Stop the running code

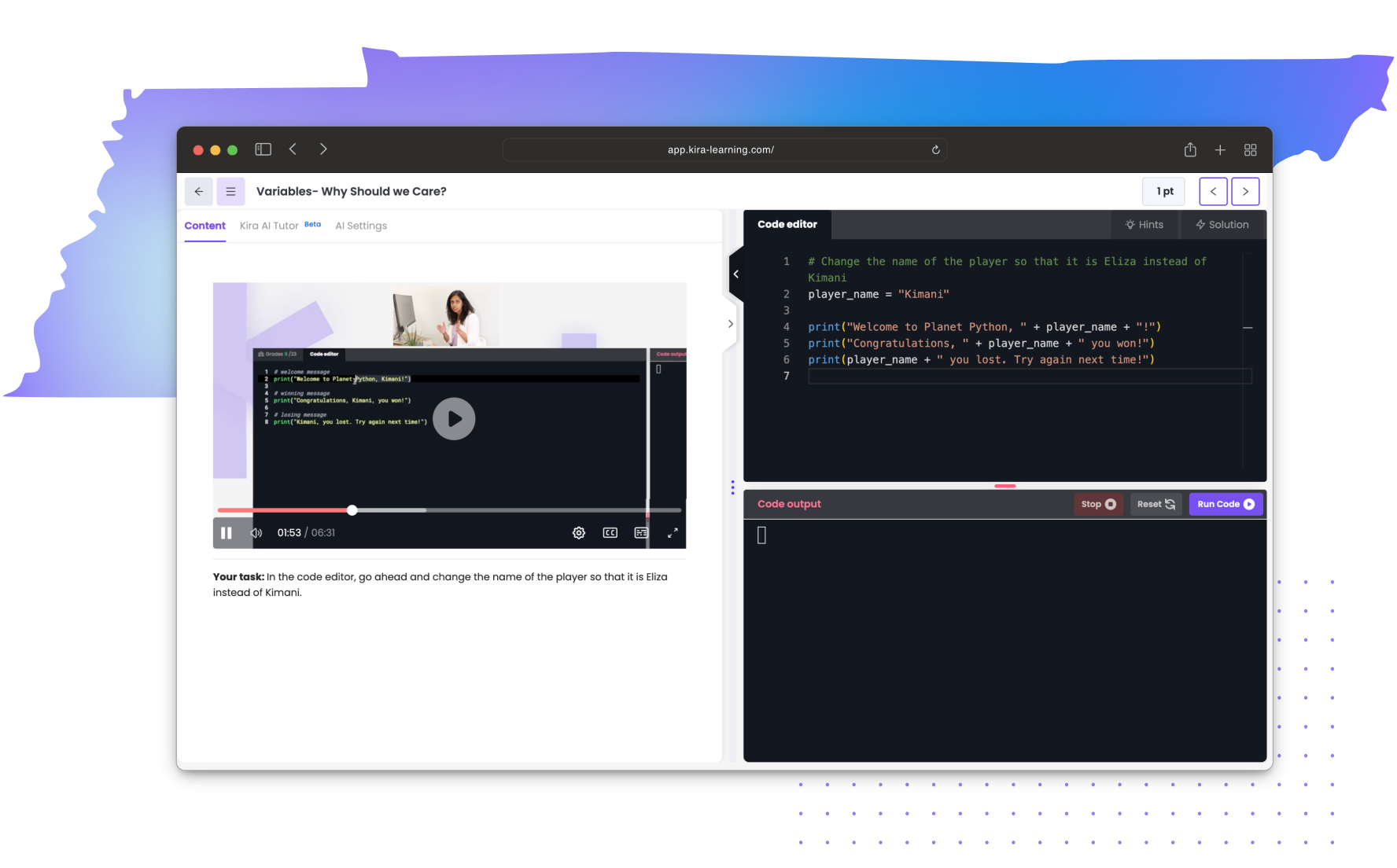[1098, 505]
